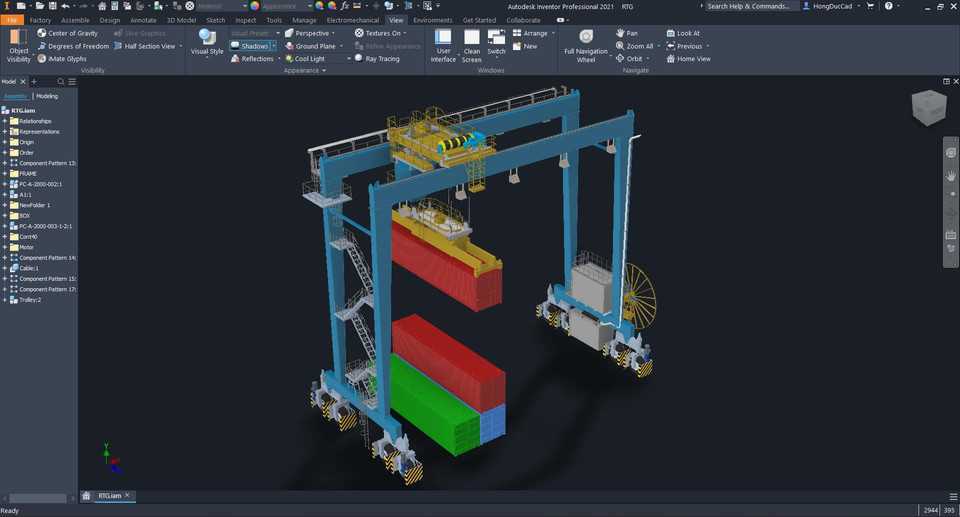The height and width of the screenshot is (517, 960).
Task: Open the Manage ribbon tab
Action: 304,20
